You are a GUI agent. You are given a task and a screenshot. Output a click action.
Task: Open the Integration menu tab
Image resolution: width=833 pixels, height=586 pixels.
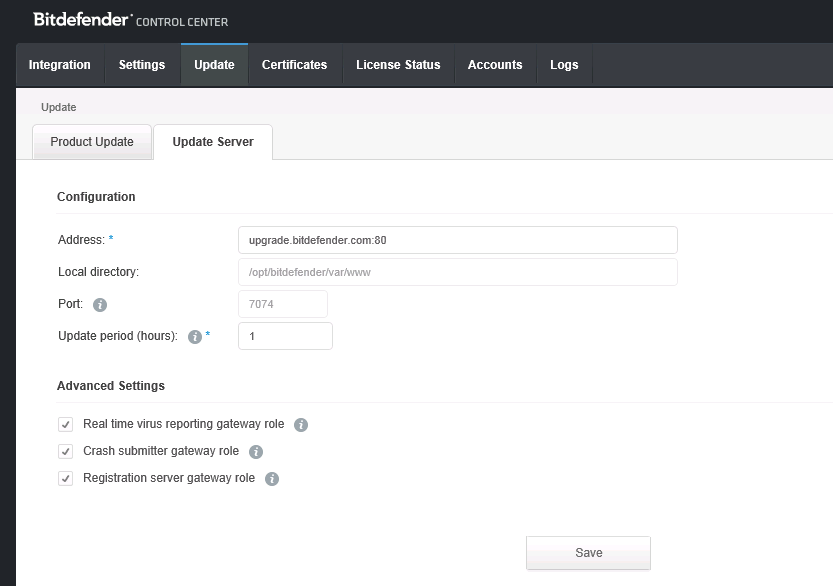60,65
